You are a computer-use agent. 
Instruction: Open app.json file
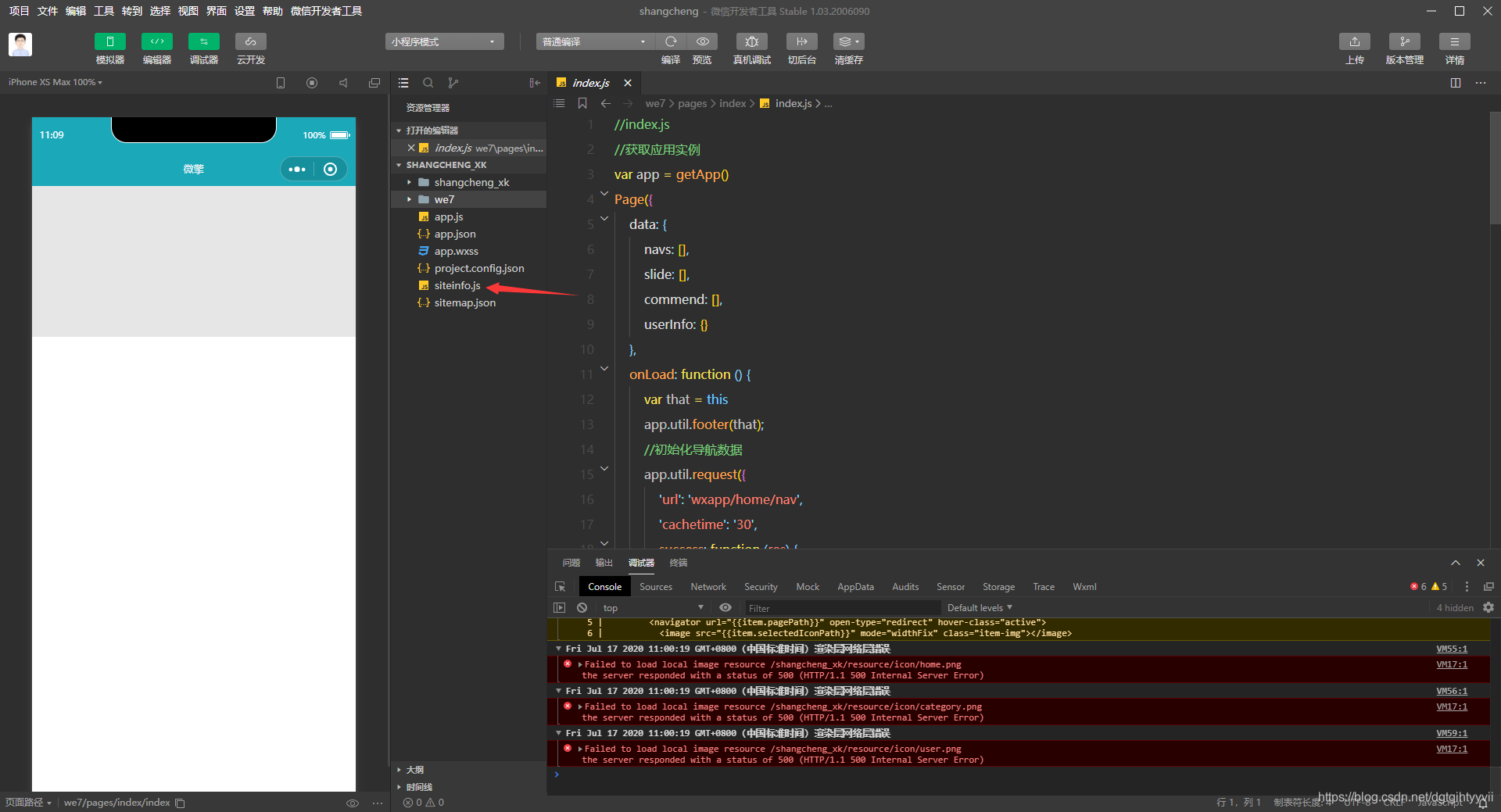[455, 234]
